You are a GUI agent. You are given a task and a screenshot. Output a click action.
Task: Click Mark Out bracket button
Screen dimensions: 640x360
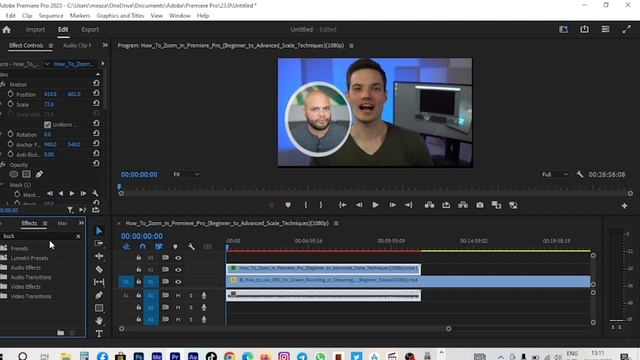(321, 205)
